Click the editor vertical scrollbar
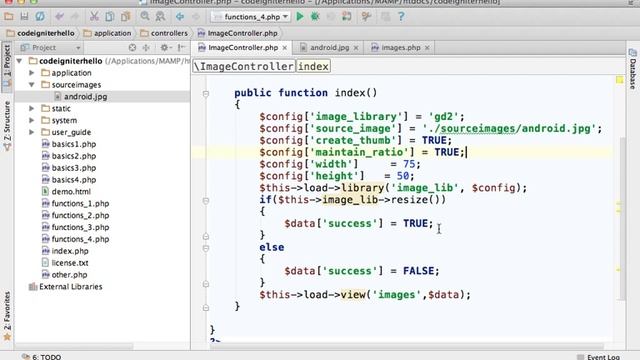640x360 pixels. (x=622, y=218)
